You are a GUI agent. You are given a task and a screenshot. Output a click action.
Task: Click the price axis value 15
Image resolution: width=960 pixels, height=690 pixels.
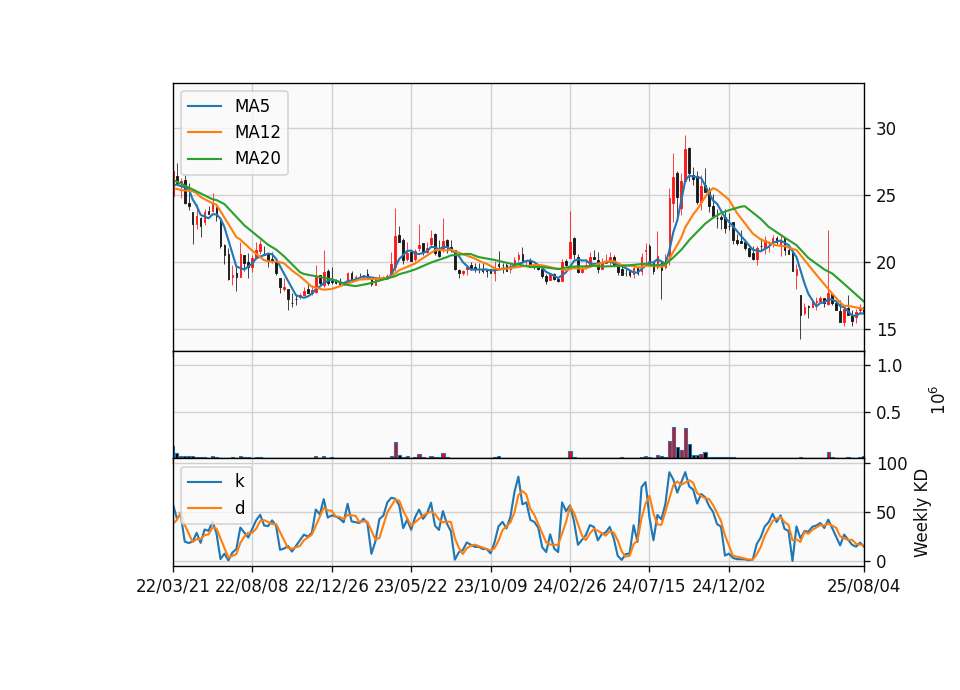pyautogui.click(x=886, y=330)
